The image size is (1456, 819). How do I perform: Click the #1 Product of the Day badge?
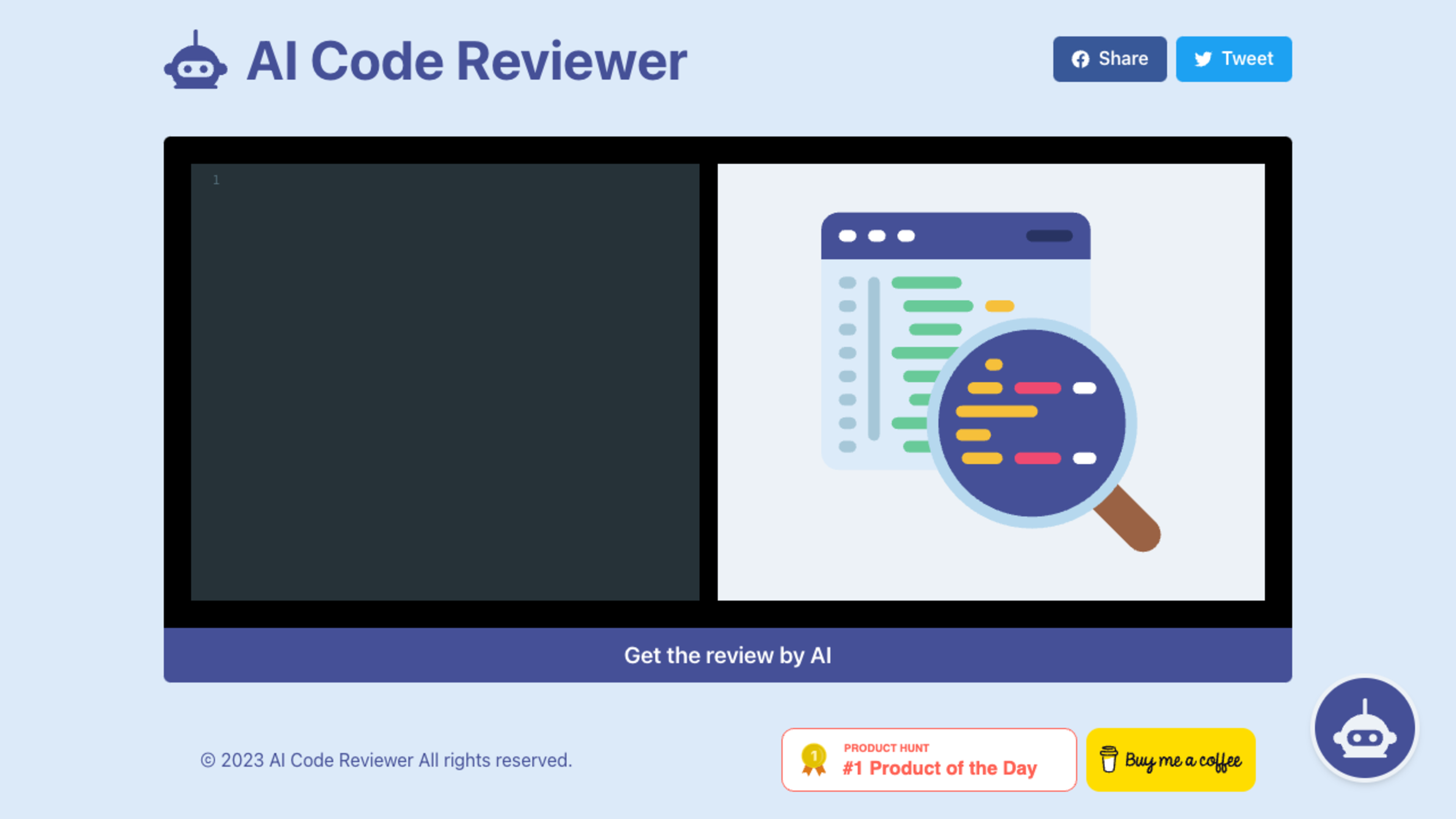pos(928,760)
